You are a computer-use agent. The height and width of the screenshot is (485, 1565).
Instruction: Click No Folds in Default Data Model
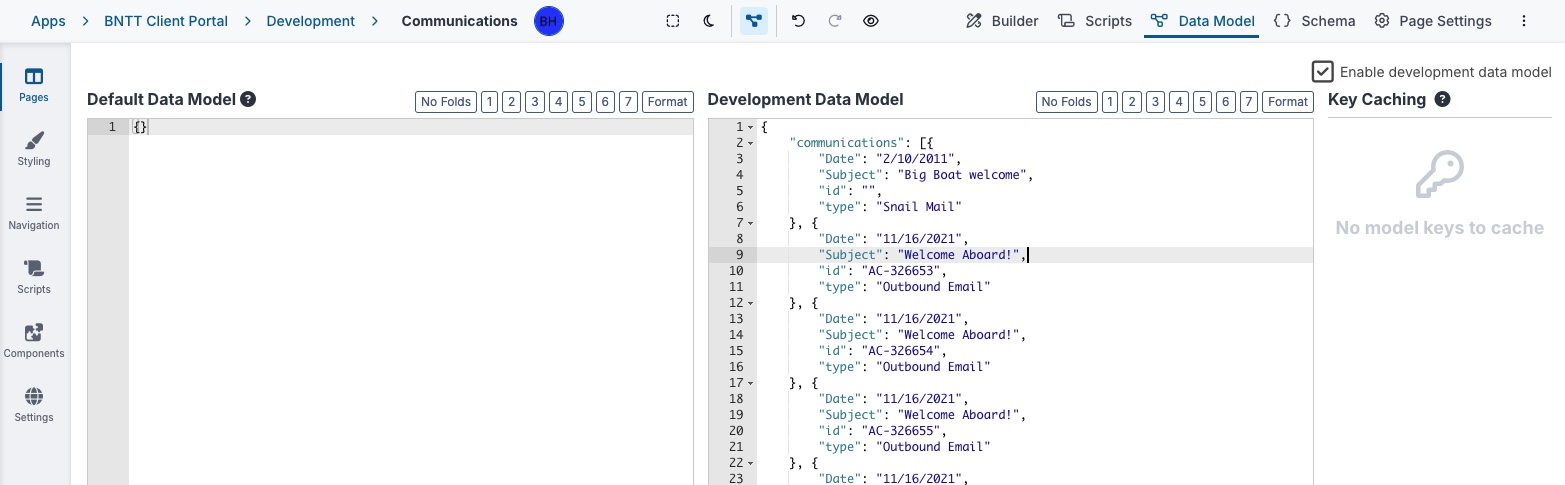pos(445,102)
